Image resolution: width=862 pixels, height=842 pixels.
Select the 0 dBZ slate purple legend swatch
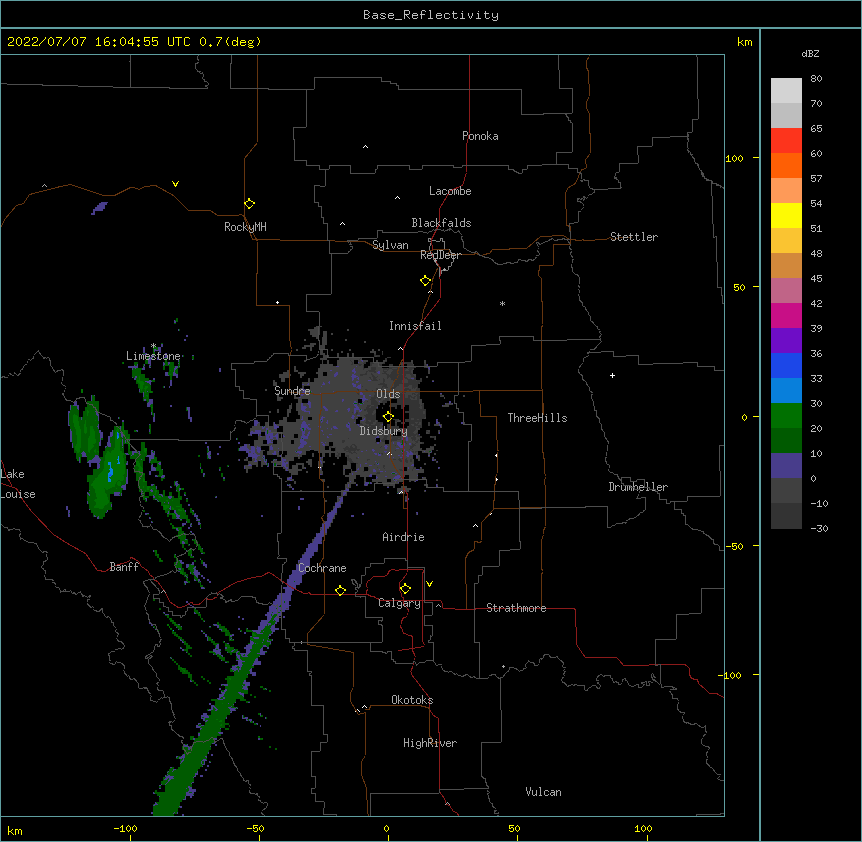(786, 466)
